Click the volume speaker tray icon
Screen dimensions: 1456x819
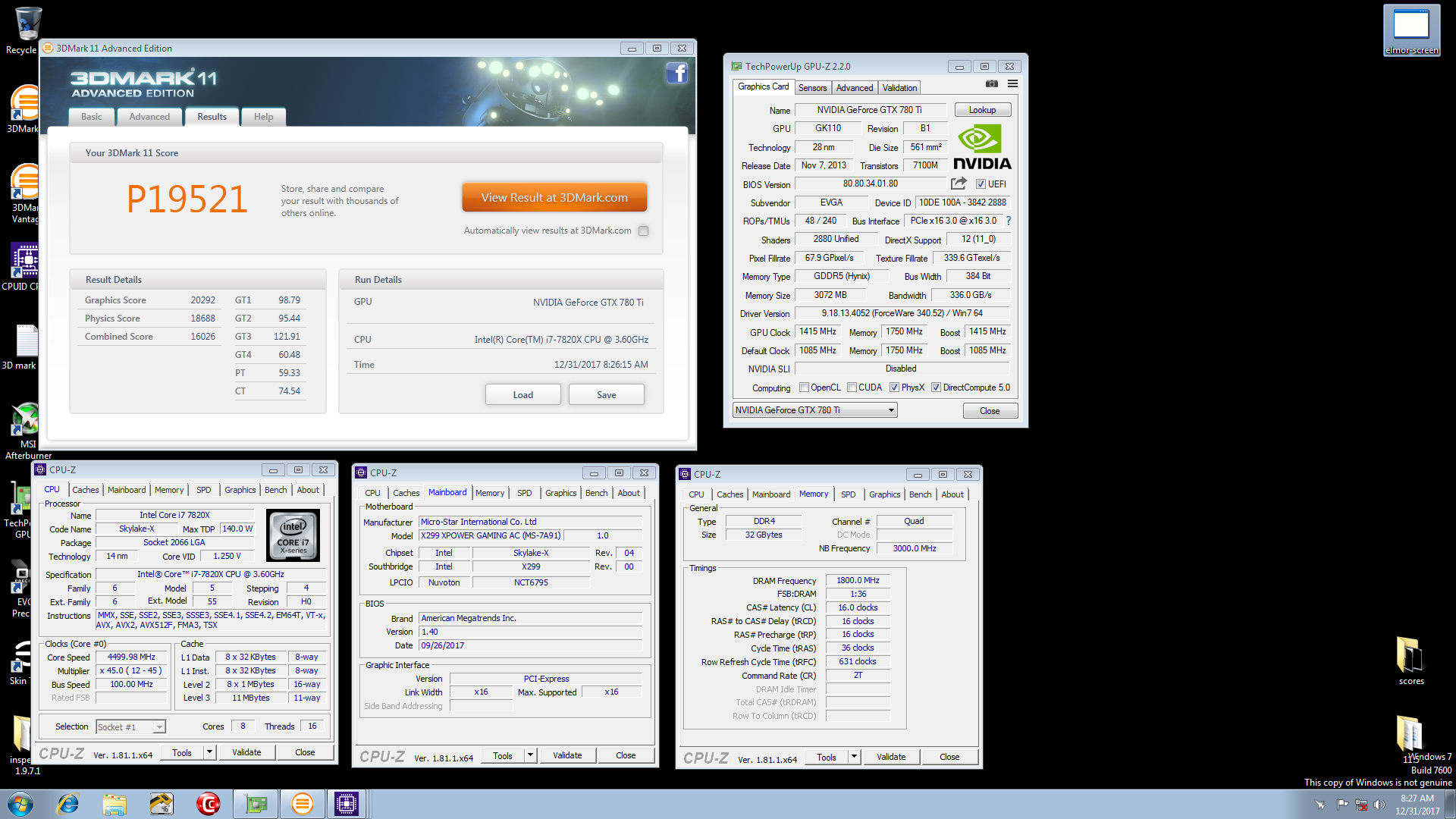pyautogui.click(x=1379, y=805)
